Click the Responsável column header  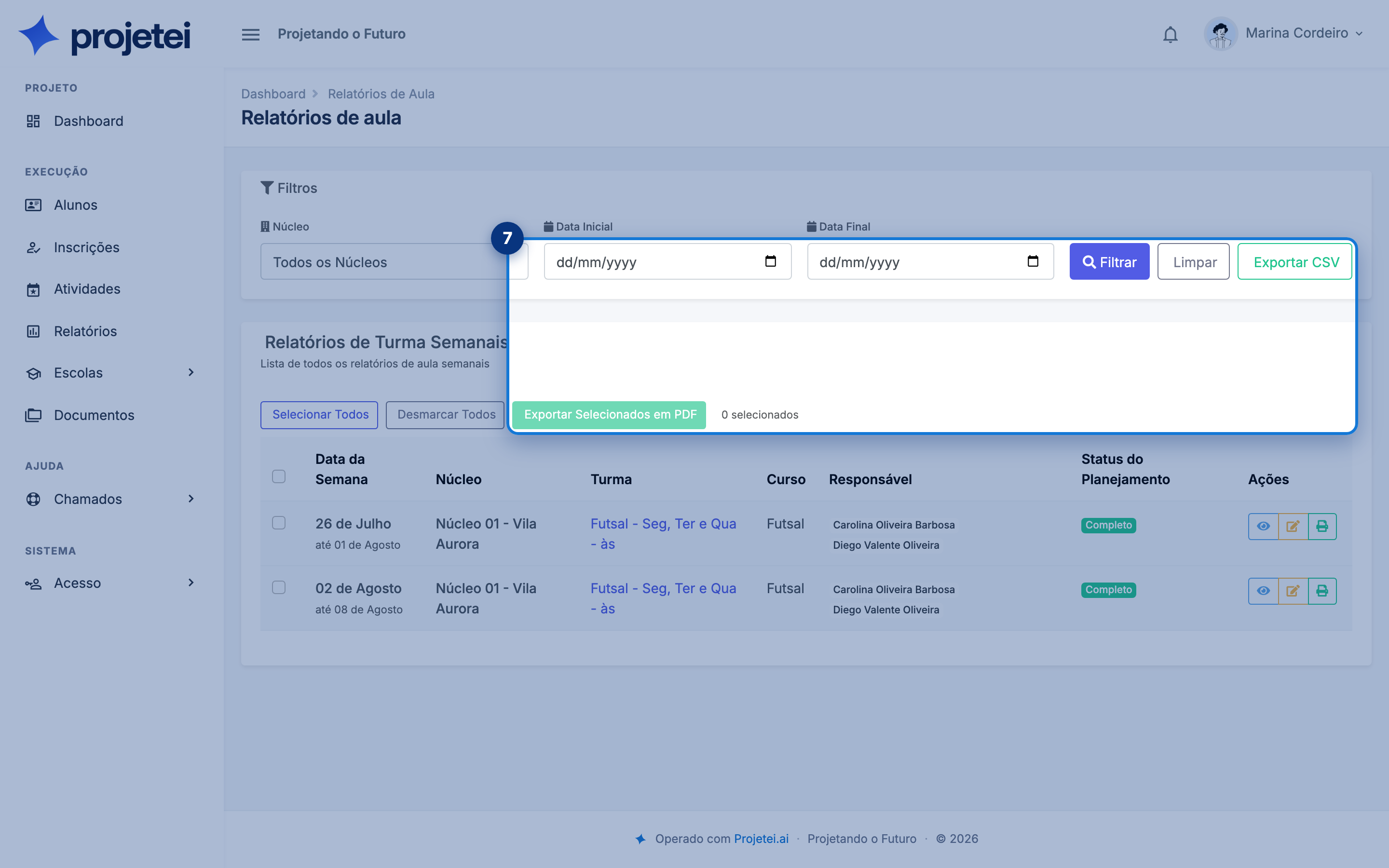point(870,479)
